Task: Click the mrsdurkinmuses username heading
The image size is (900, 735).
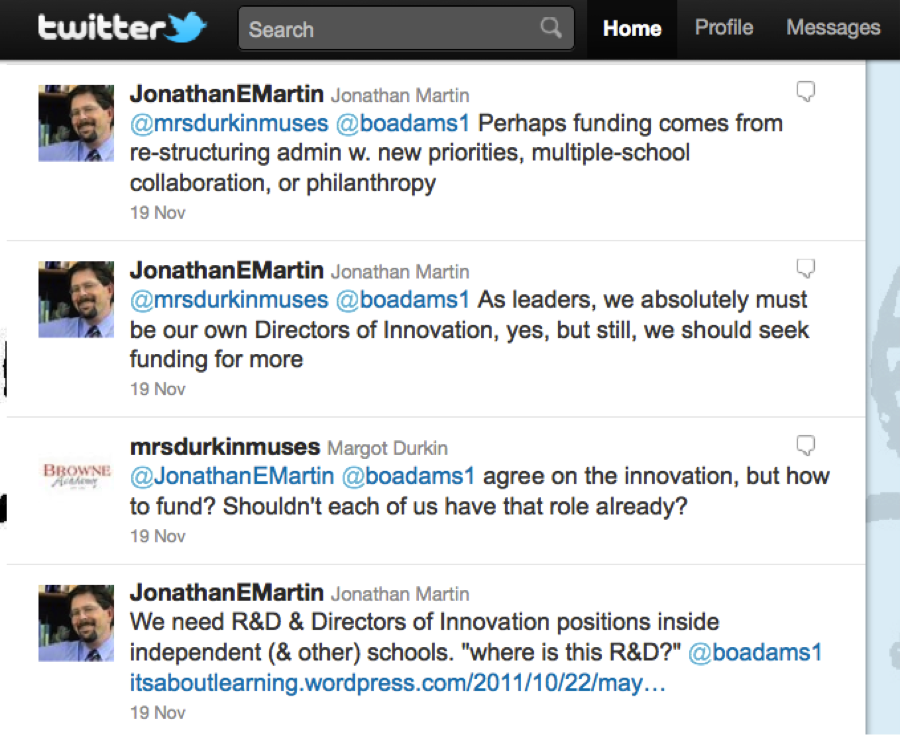Action: pos(225,446)
